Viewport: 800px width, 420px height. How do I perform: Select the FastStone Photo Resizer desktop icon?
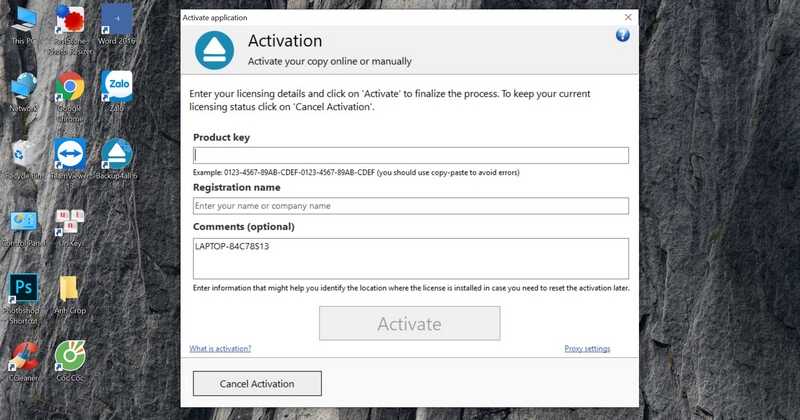click(x=70, y=20)
